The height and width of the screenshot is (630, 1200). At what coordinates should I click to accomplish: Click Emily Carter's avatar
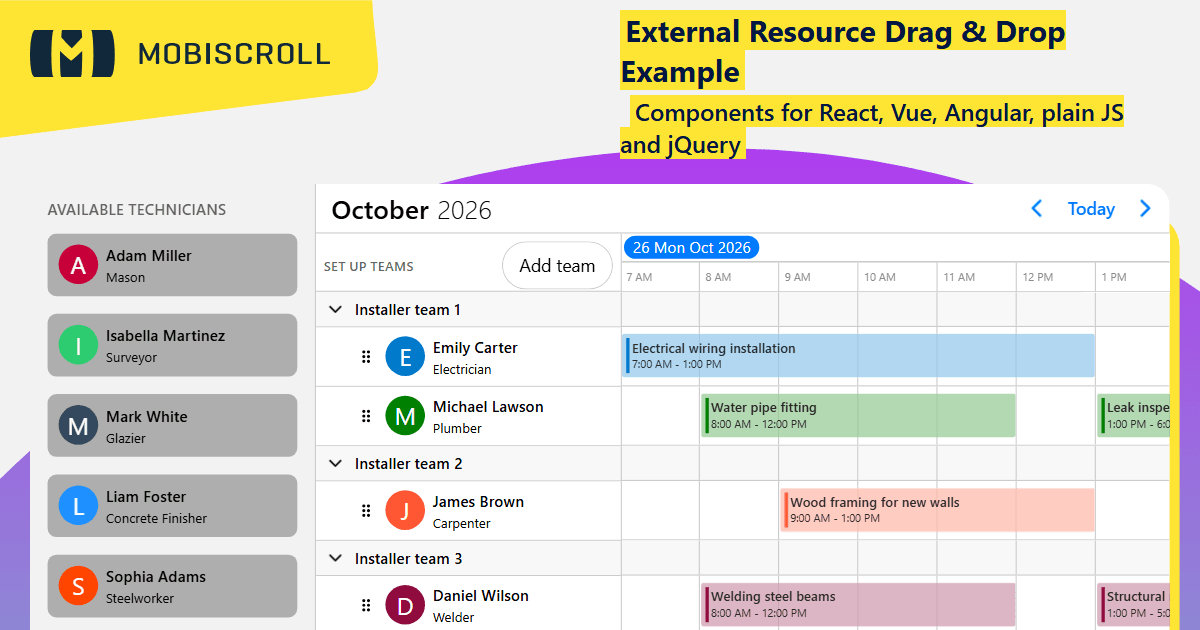tap(405, 357)
